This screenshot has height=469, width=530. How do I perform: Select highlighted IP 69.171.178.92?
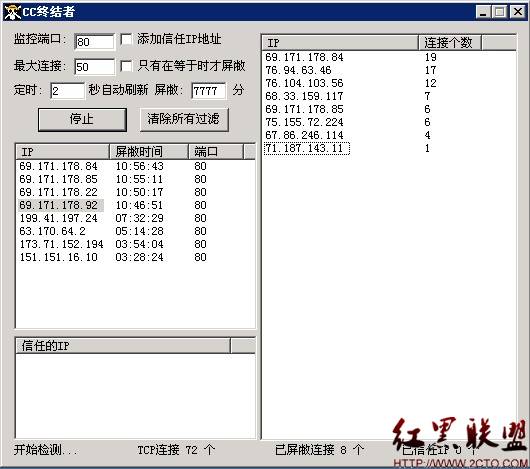click(60, 205)
